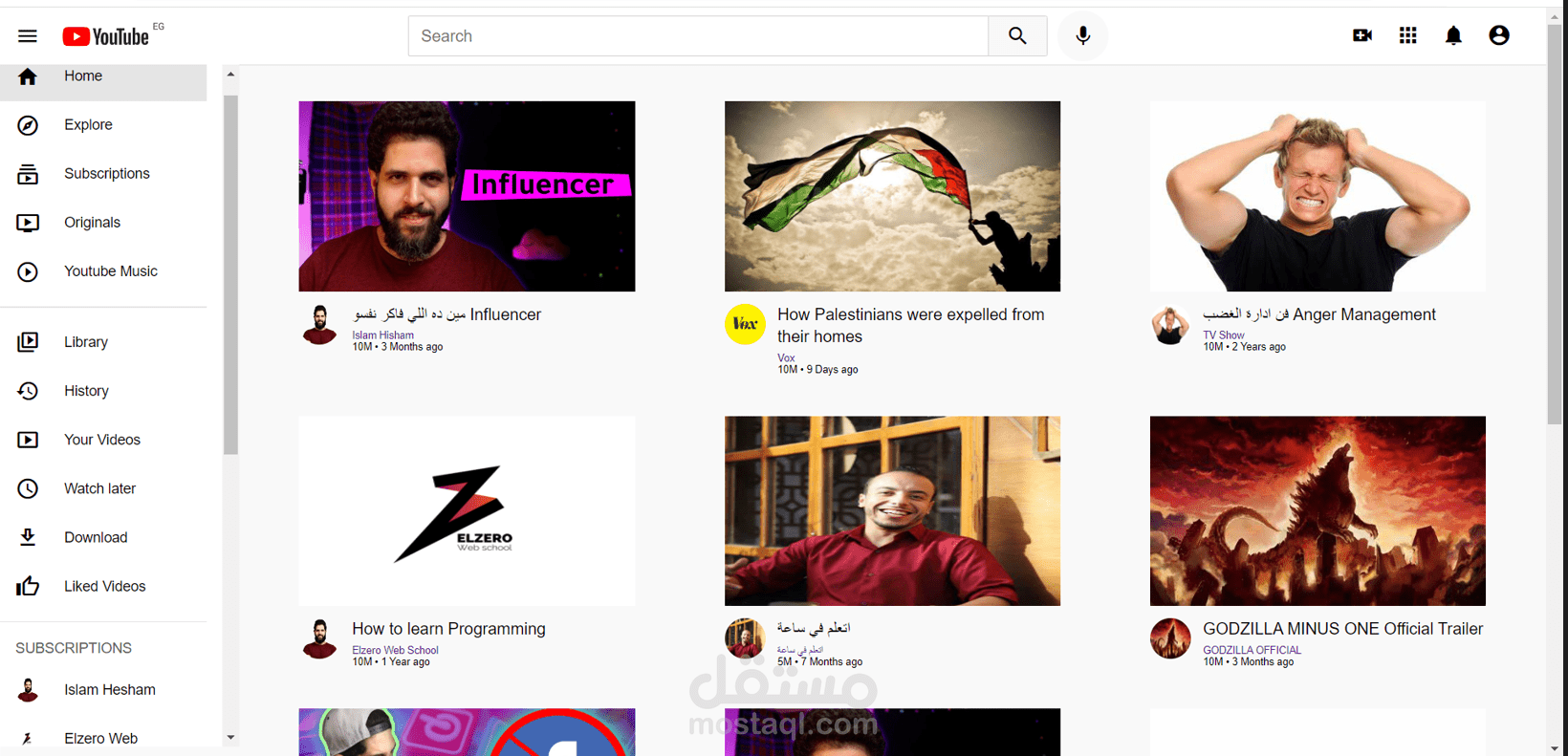Click the Watch later clock icon
This screenshot has height=756, width=1568.
pyautogui.click(x=28, y=488)
